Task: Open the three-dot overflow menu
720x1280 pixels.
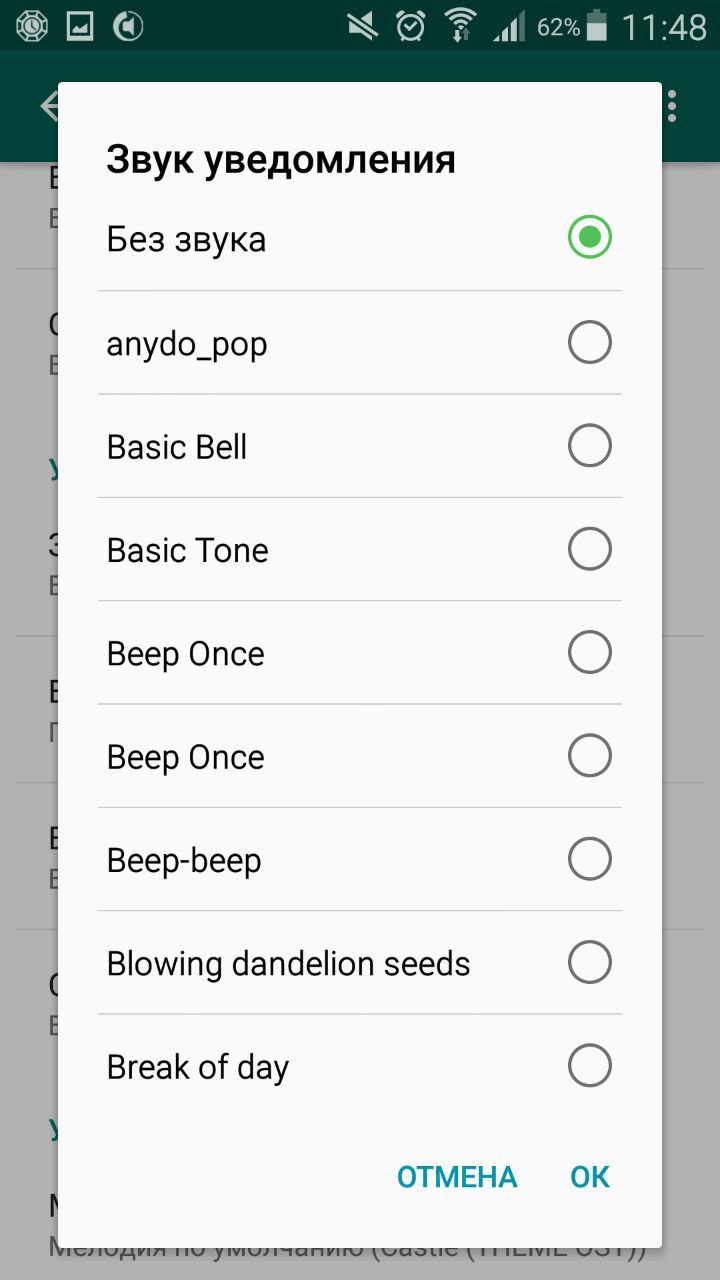Action: tap(673, 106)
